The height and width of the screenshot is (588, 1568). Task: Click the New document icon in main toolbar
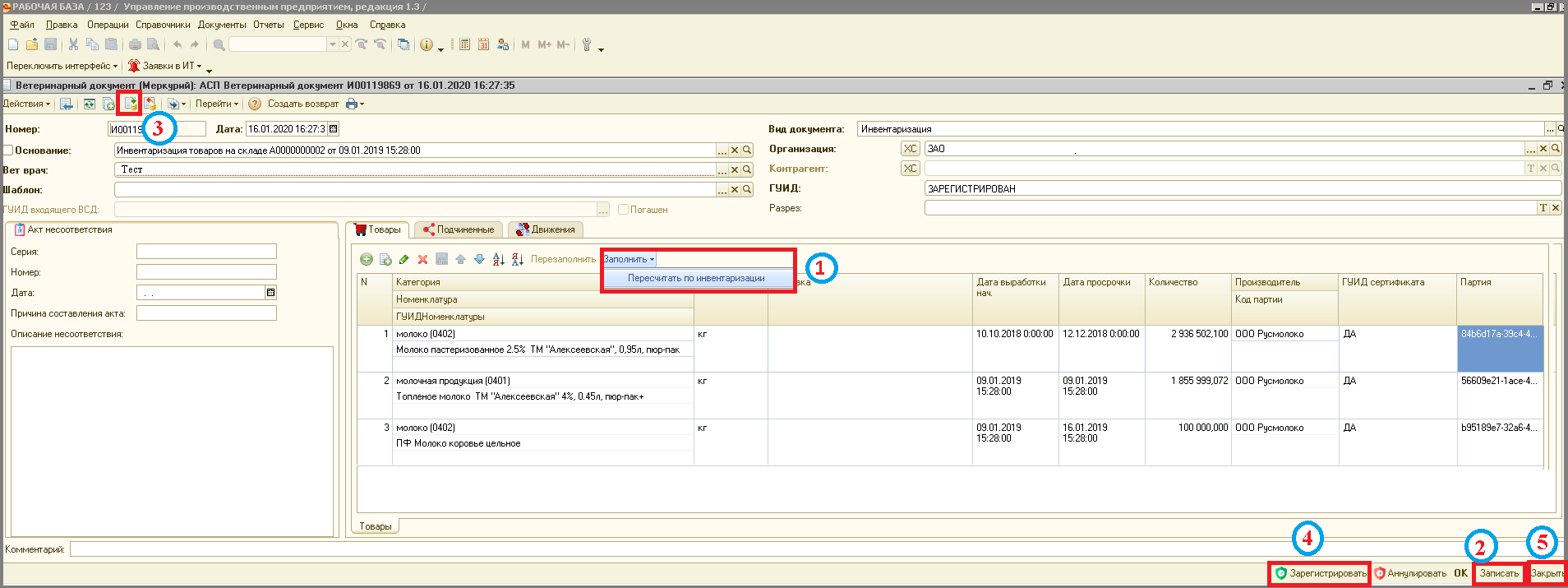tap(13, 44)
